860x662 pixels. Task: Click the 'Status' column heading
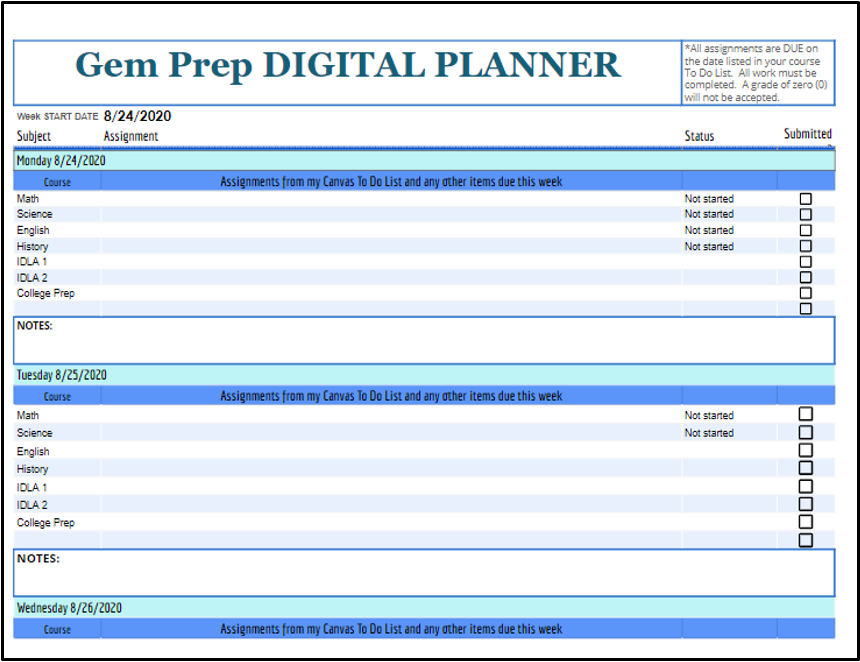point(699,136)
